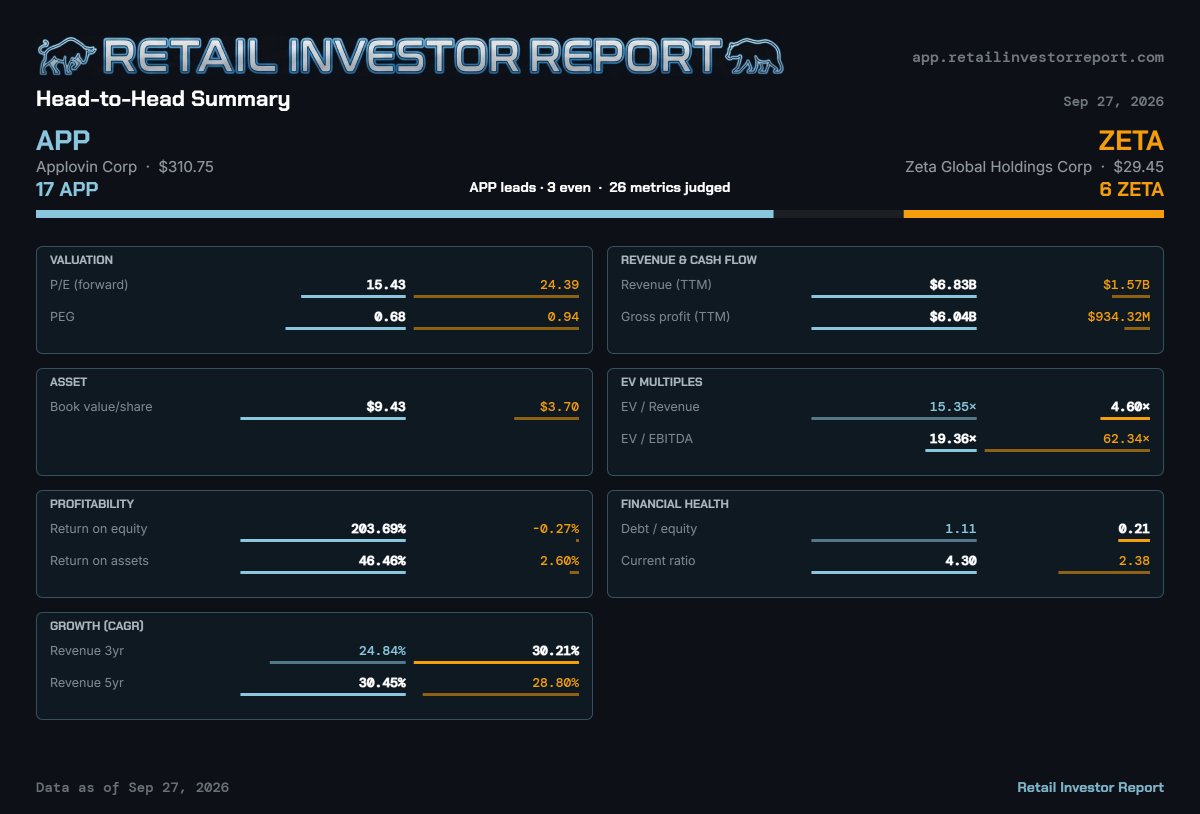Click ZETA debt/equity value 0.21
This screenshot has height=814, width=1200.
[1134, 529]
